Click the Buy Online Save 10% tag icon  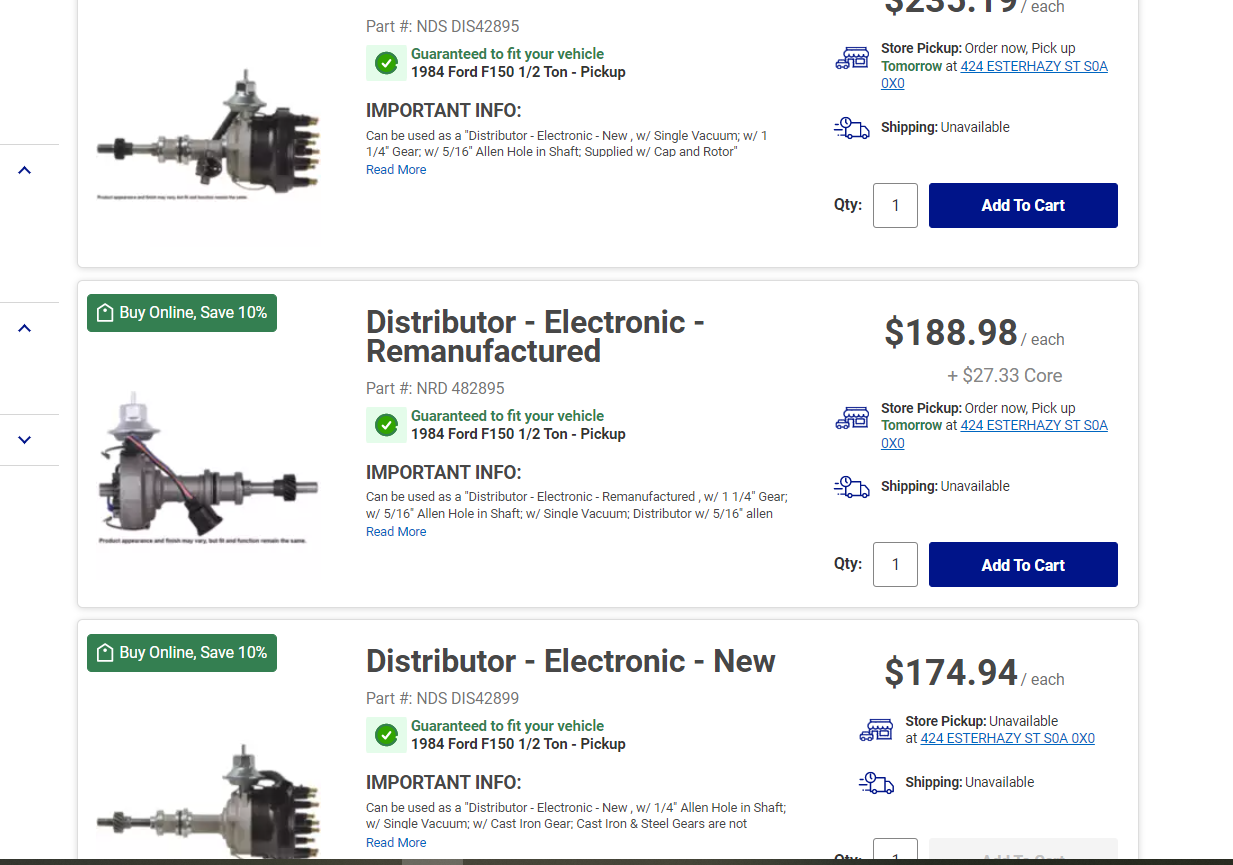coord(105,312)
